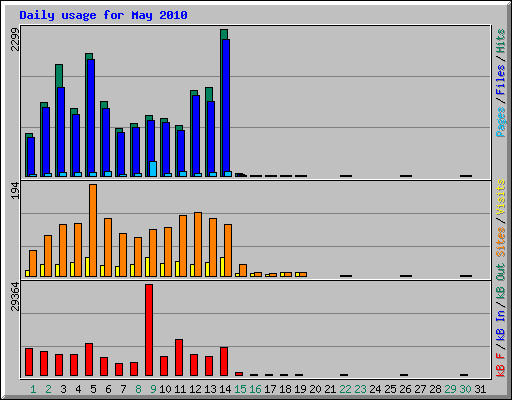Click the x-axis day label 27

[420, 389]
